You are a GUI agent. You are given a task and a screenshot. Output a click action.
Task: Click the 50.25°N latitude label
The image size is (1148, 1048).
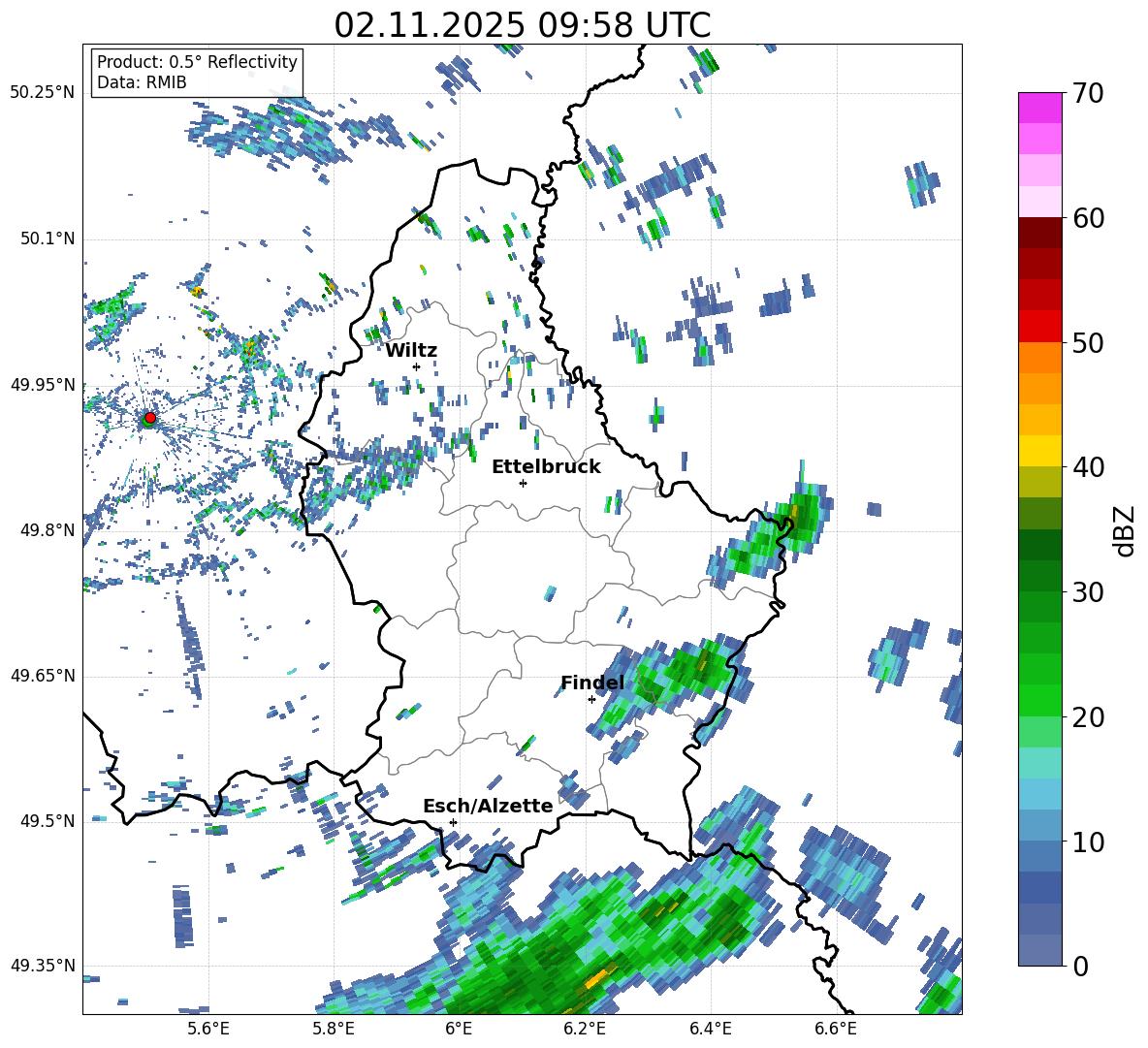43,93
